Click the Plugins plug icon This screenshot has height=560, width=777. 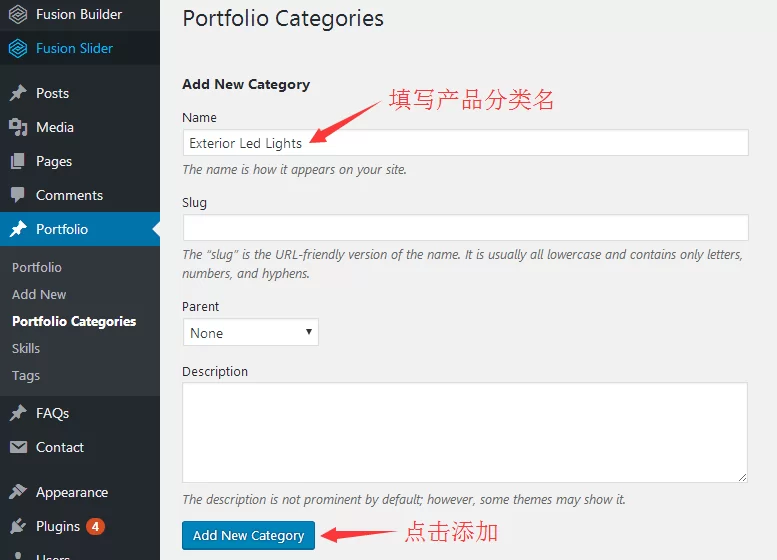coord(18,526)
